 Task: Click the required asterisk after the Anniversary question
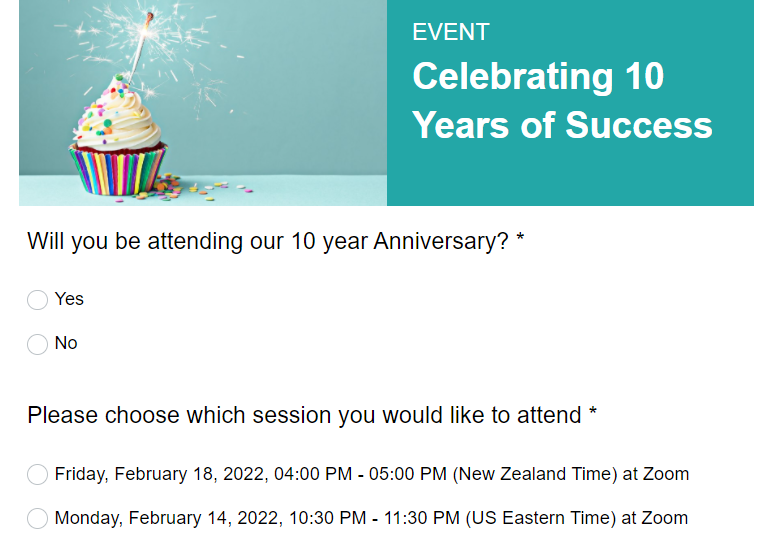(520, 238)
